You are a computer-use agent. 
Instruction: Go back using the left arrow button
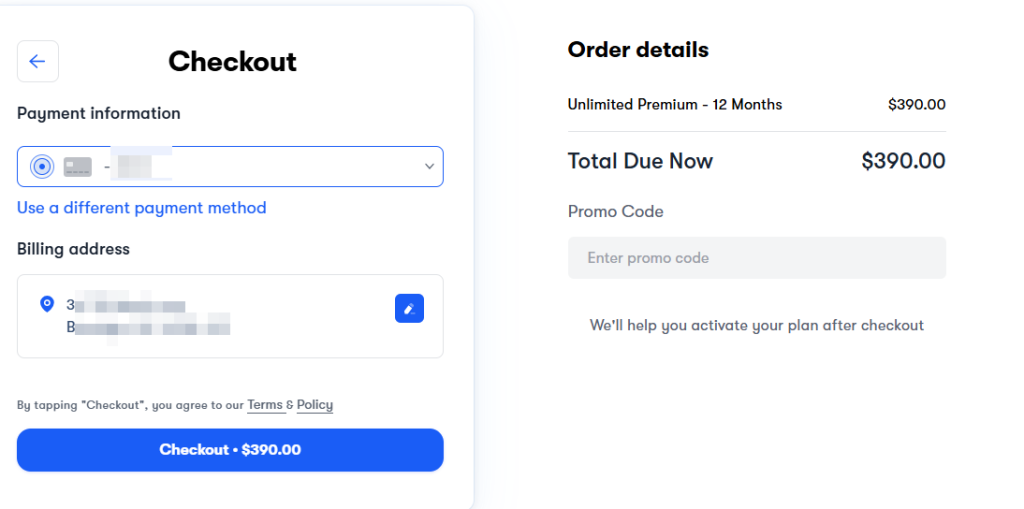click(38, 61)
